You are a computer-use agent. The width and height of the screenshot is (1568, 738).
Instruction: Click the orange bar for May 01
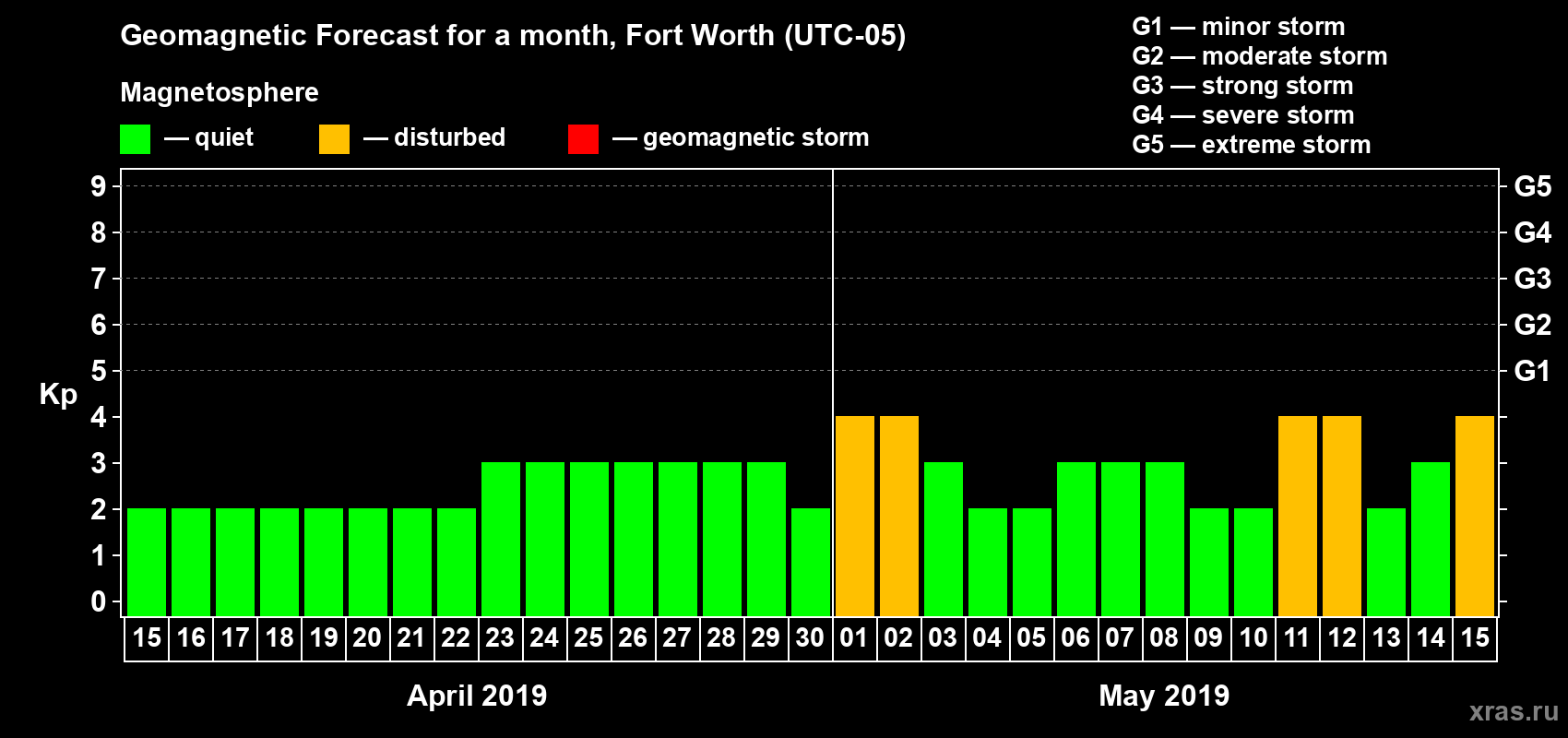coord(855,516)
